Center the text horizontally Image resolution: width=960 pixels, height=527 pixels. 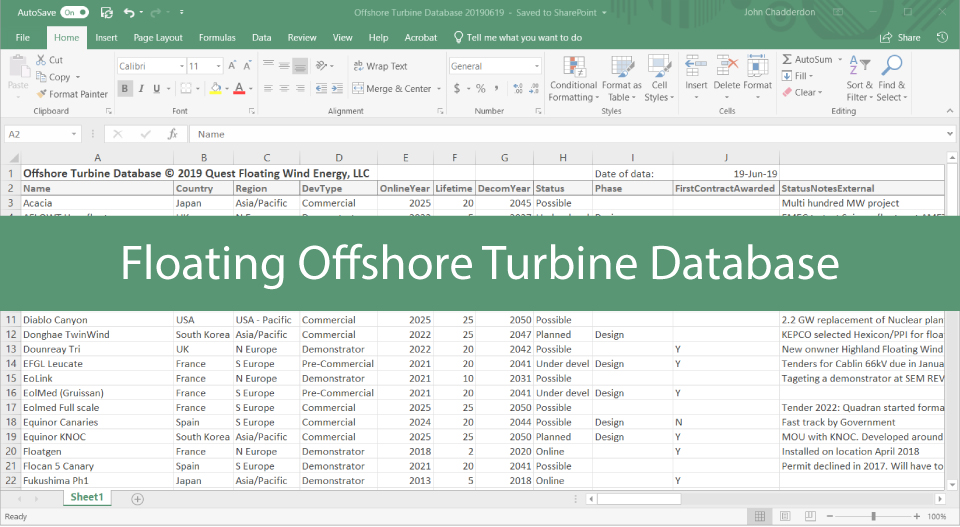284,89
